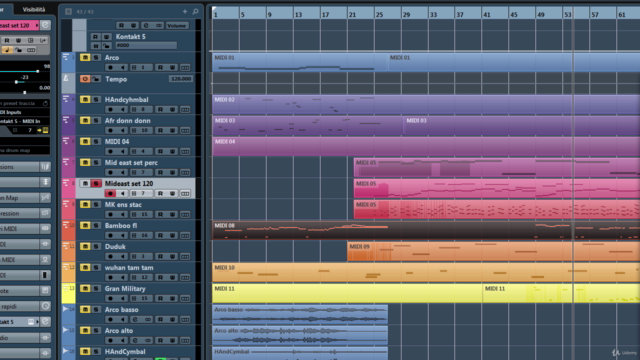
Task: Select the Gran Military track name
Action: 125,289
